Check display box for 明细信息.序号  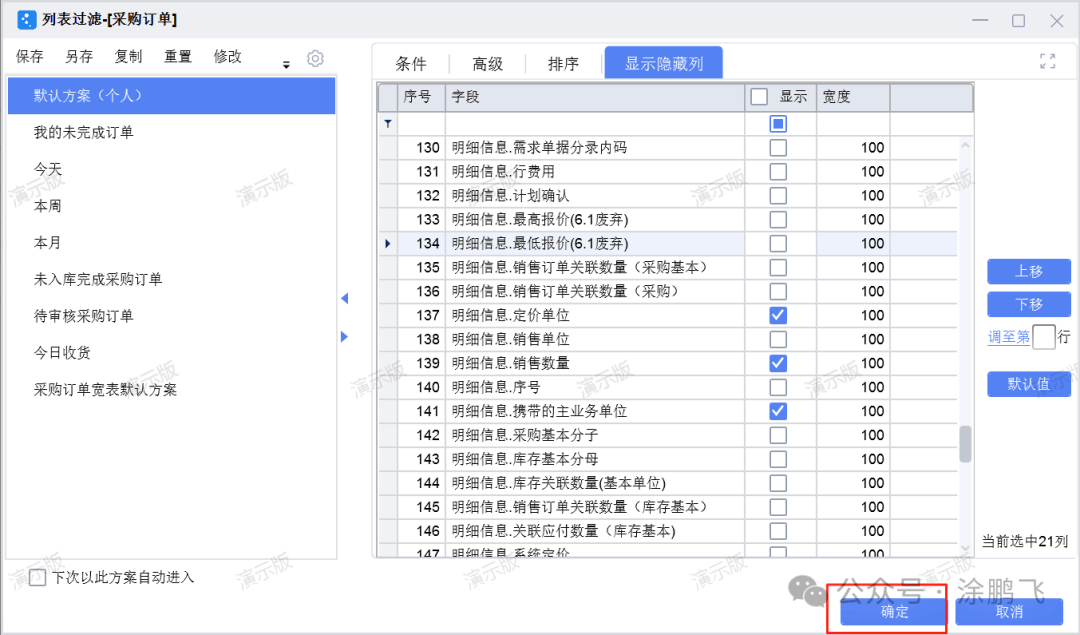777,387
